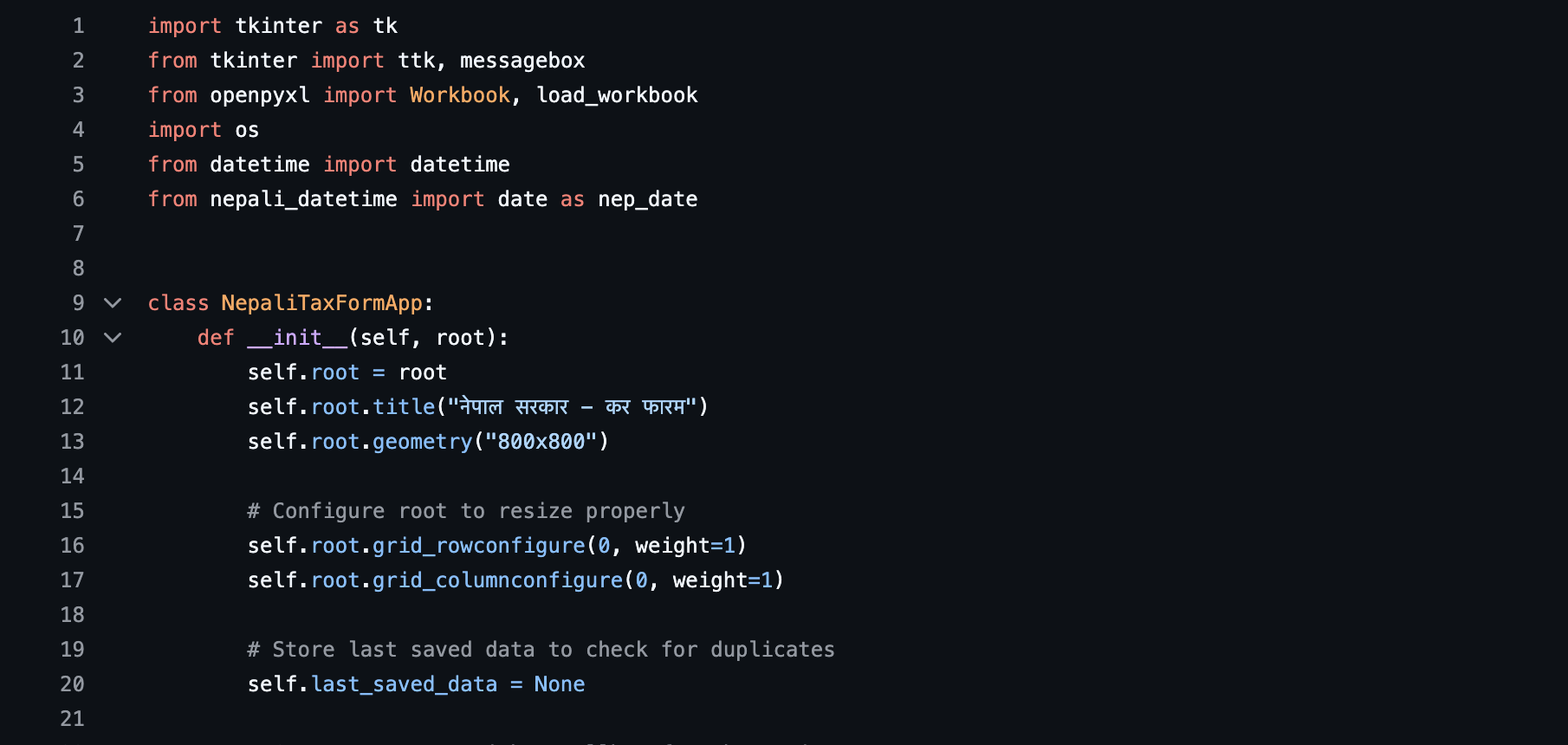Click the last_saved_data attribute
Viewport: 1568px width, 745px height.
click(405, 684)
